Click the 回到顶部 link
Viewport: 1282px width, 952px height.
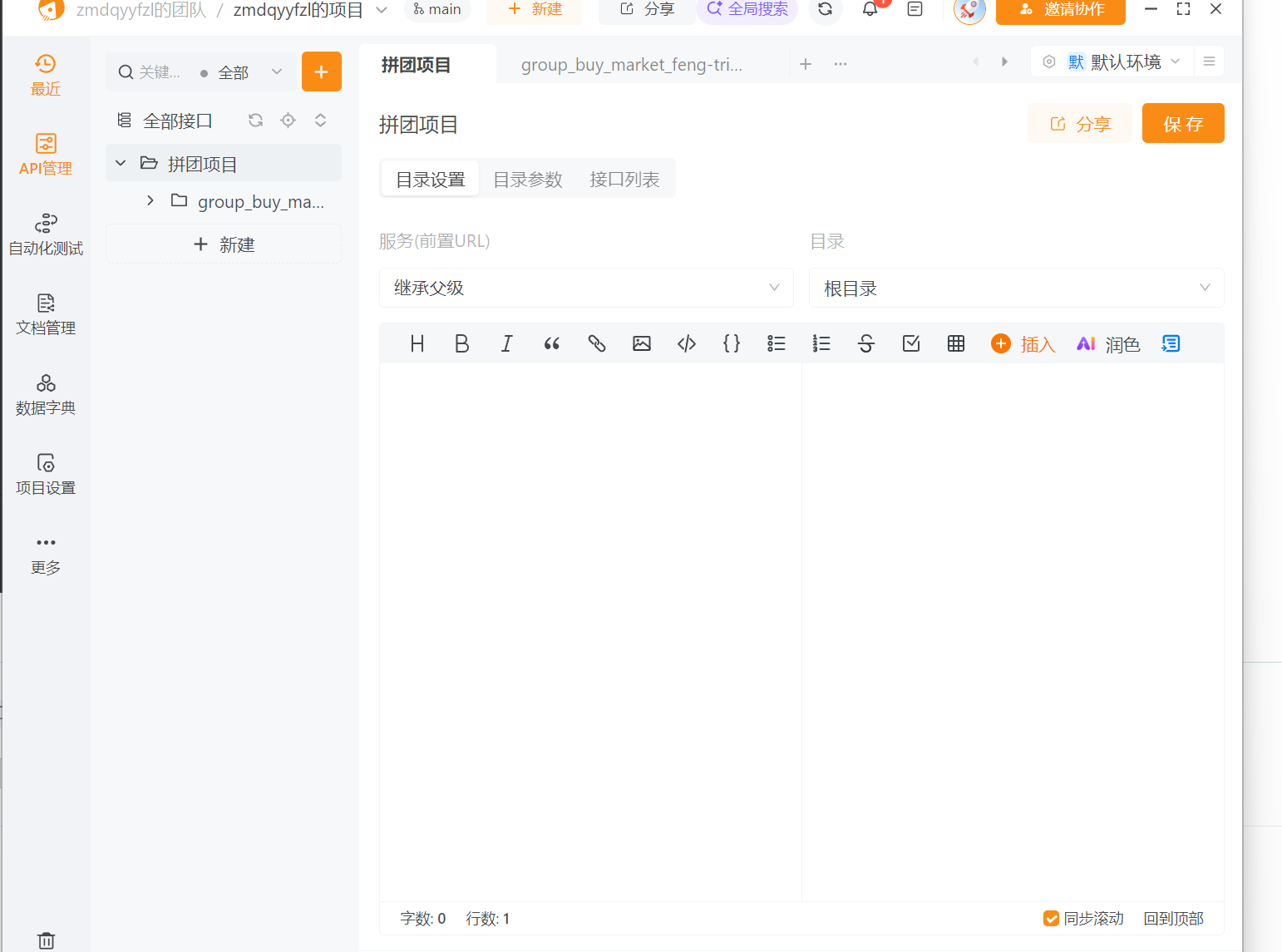coord(1172,918)
